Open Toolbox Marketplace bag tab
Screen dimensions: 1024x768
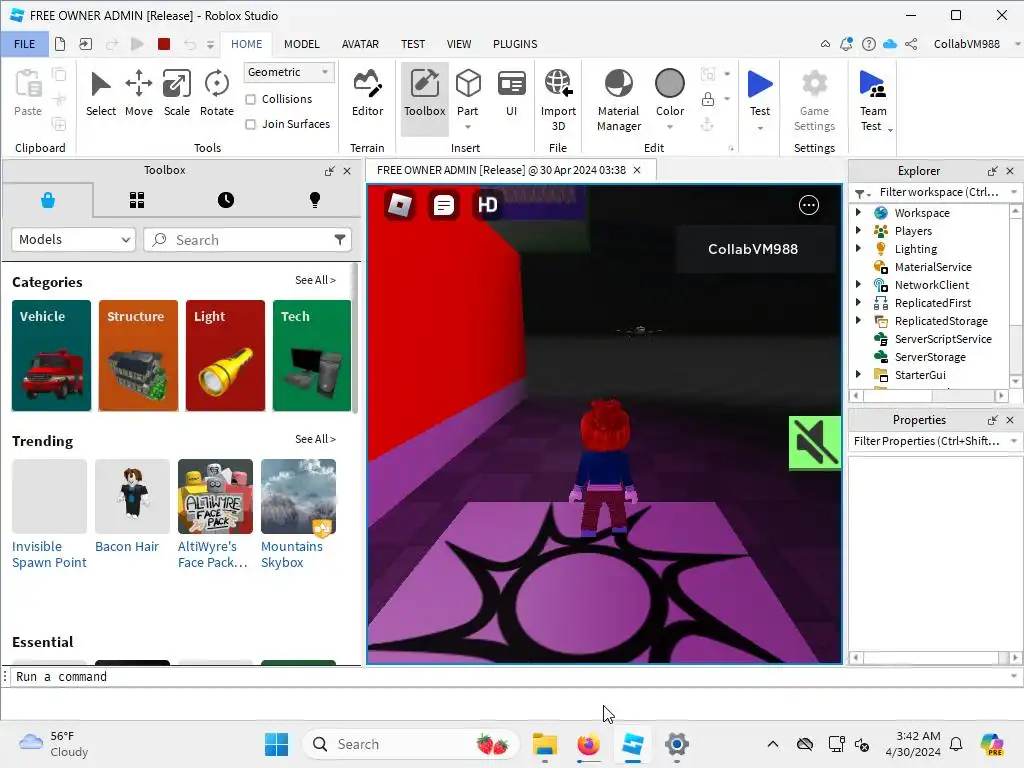[x=48, y=200]
